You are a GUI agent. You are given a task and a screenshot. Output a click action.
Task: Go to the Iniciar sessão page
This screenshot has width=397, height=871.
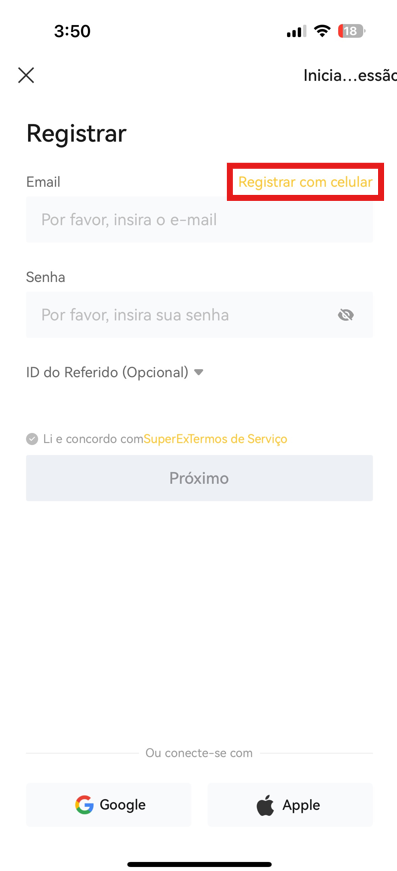point(350,76)
